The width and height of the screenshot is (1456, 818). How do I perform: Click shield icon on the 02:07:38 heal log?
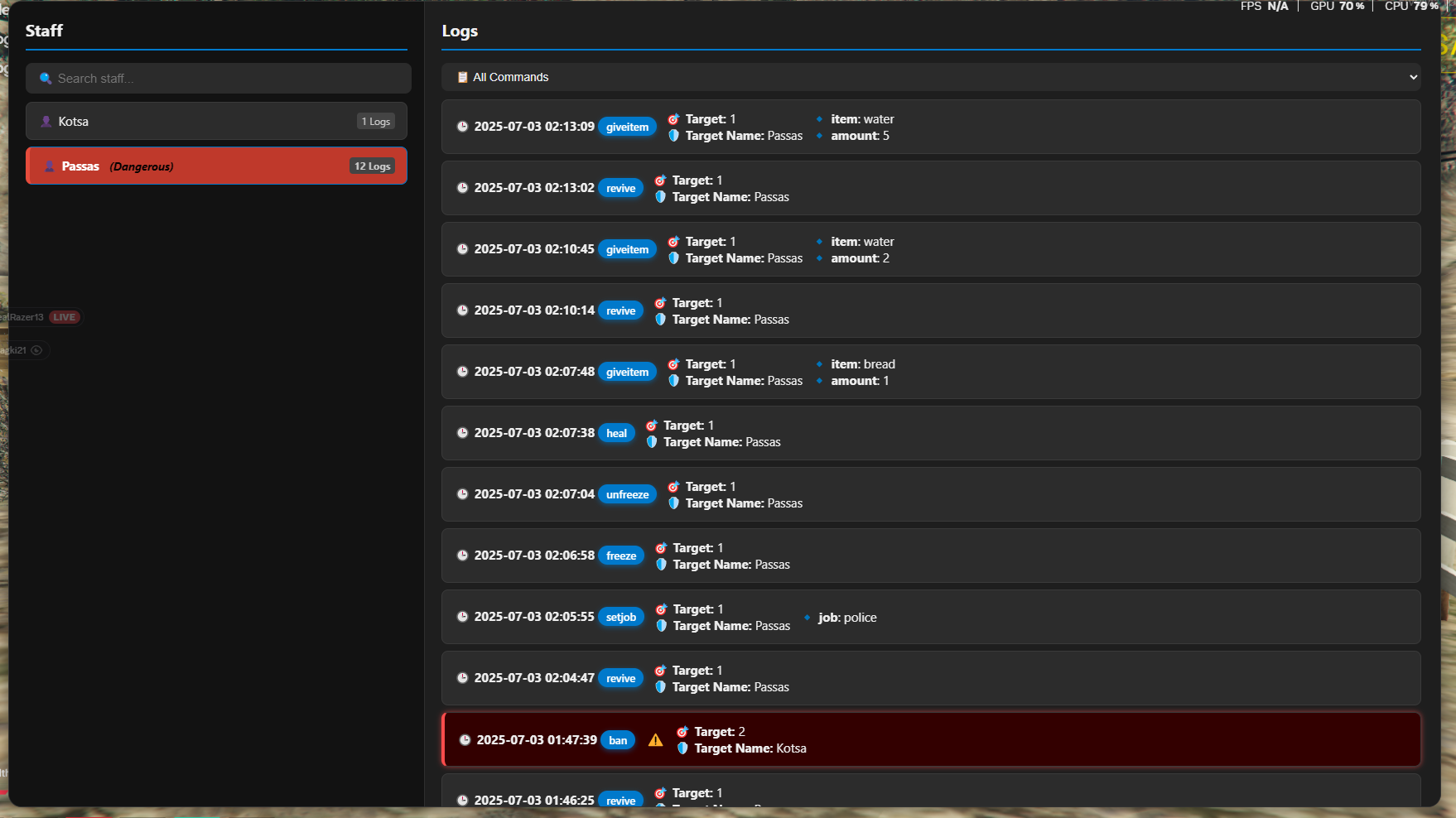point(652,442)
